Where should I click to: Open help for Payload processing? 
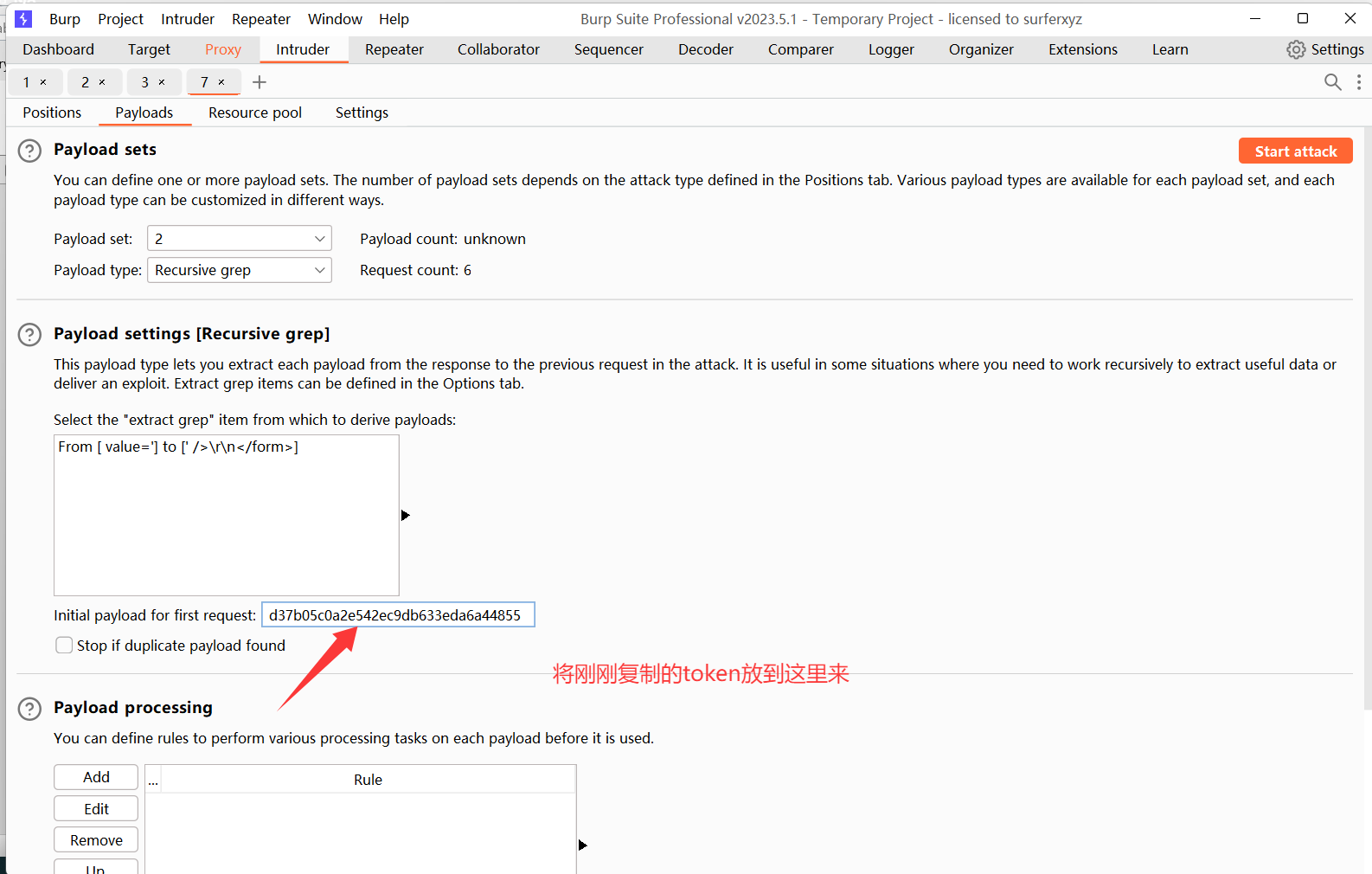pyautogui.click(x=29, y=709)
